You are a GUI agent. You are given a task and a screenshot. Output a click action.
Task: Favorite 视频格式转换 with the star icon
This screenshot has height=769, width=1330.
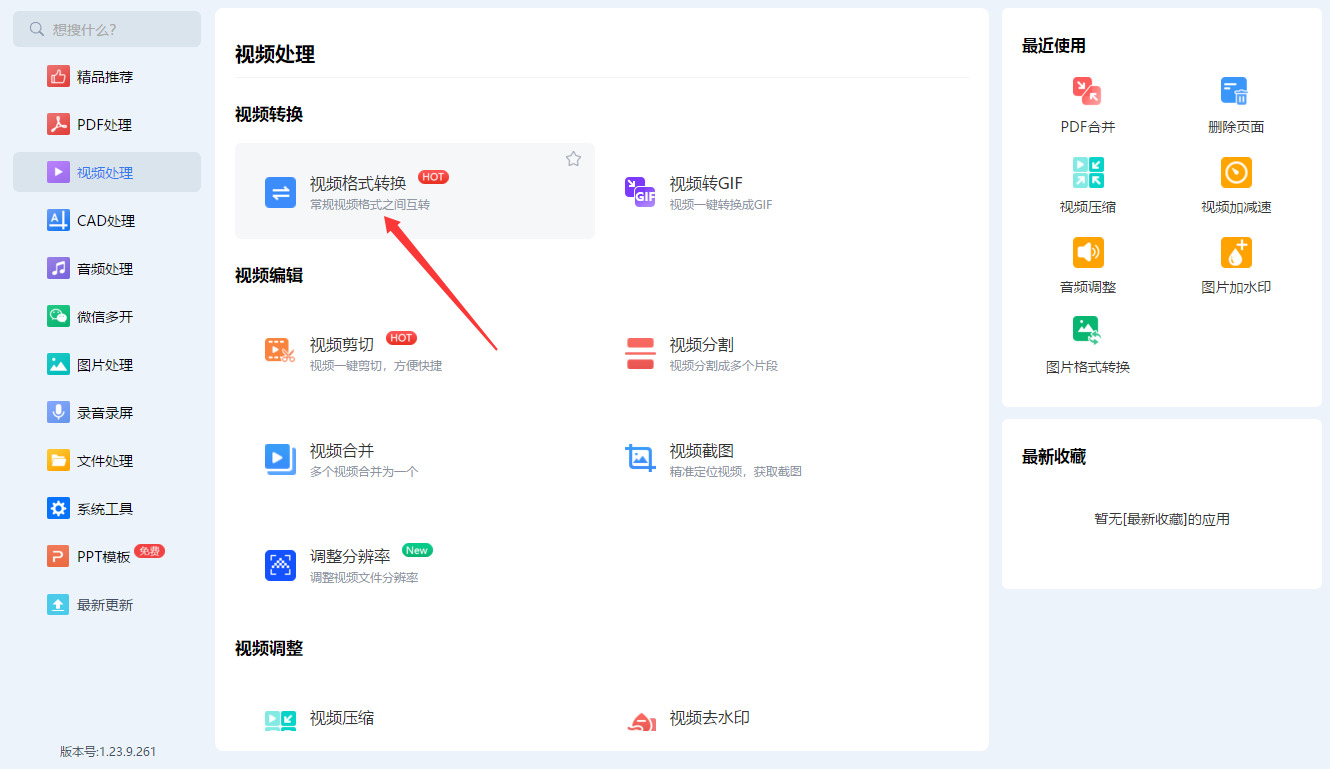tap(573, 159)
